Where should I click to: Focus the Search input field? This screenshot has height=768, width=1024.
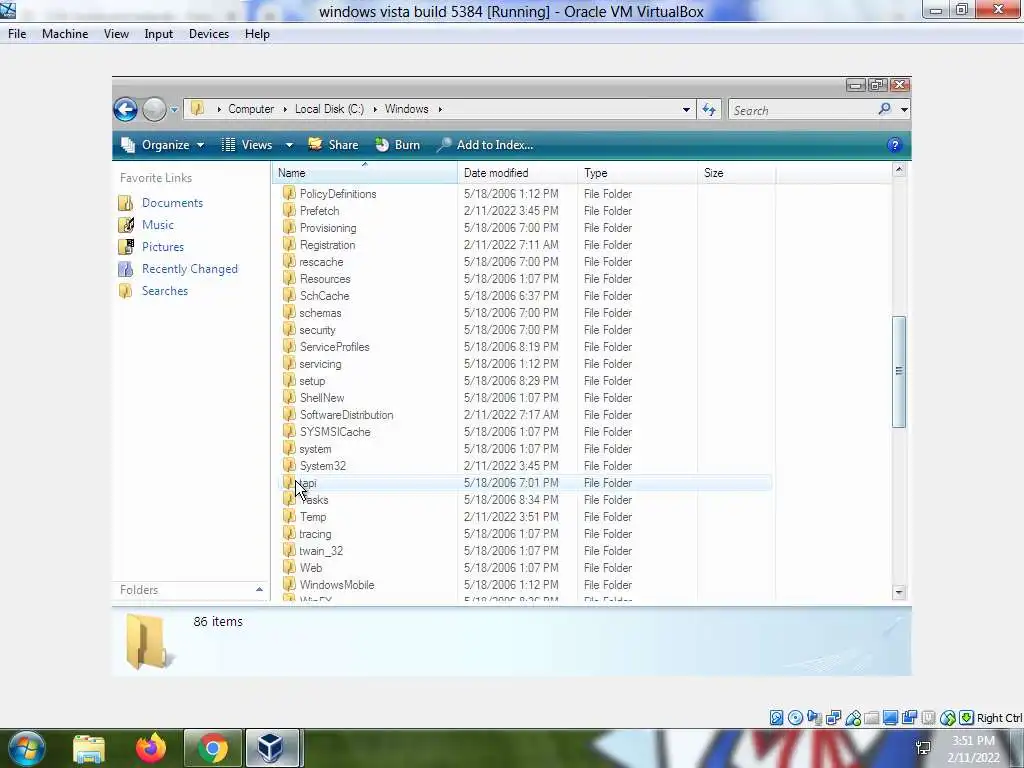(802, 110)
